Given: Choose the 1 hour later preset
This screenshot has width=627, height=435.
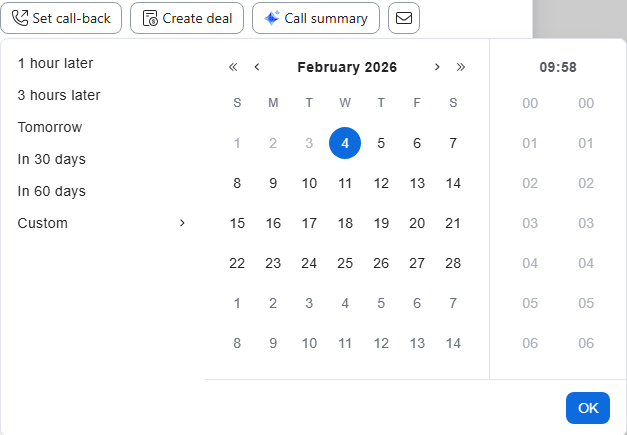Looking at the screenshot, I should coord(55,63).
